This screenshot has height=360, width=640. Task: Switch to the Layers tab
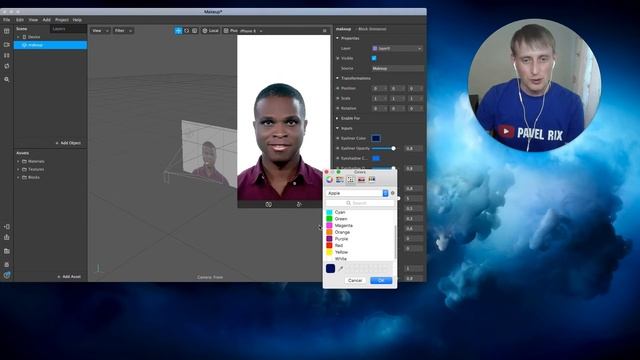click(x=59, y=29)
